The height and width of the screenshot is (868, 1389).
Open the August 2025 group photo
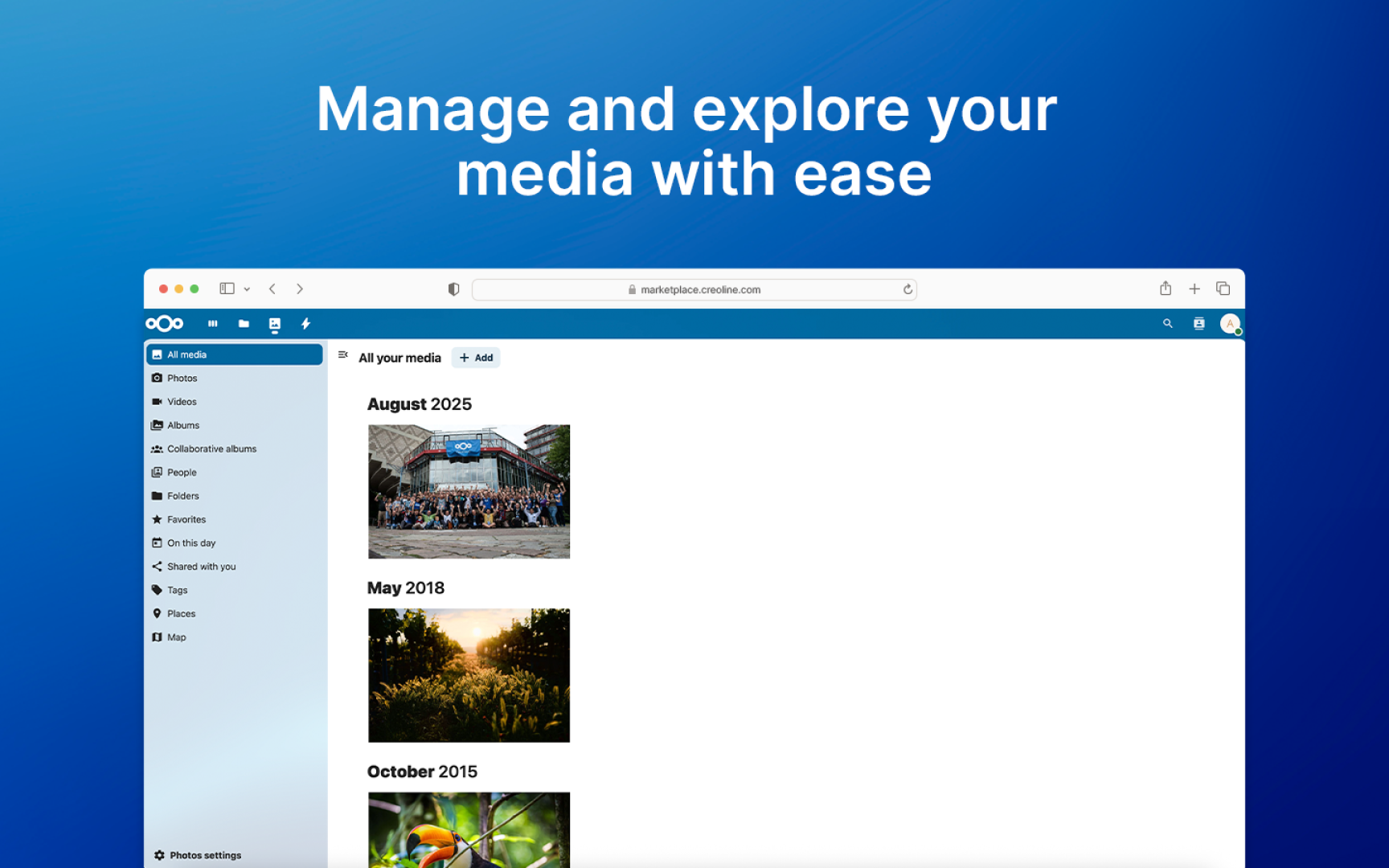coord(469,492)
